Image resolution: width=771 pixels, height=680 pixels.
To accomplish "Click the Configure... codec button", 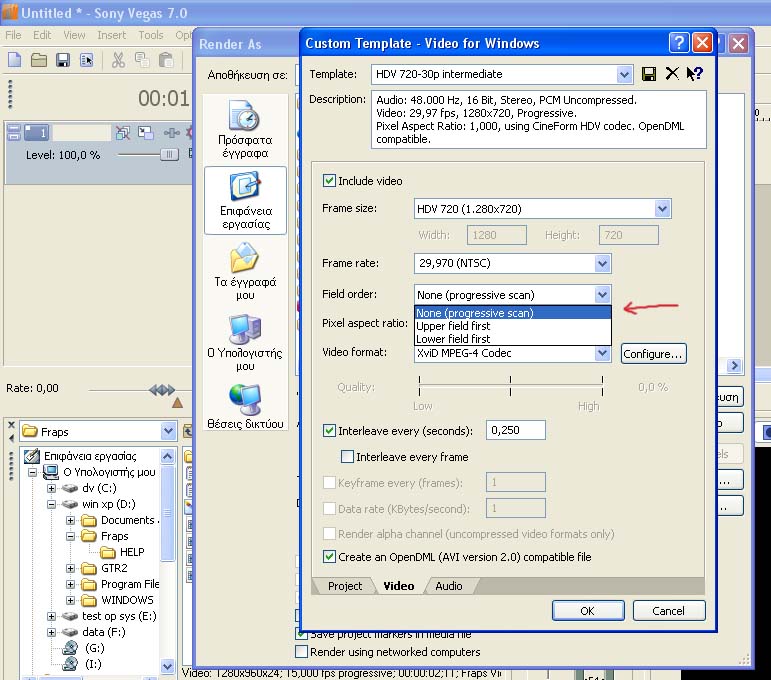I will pos(653,354).
